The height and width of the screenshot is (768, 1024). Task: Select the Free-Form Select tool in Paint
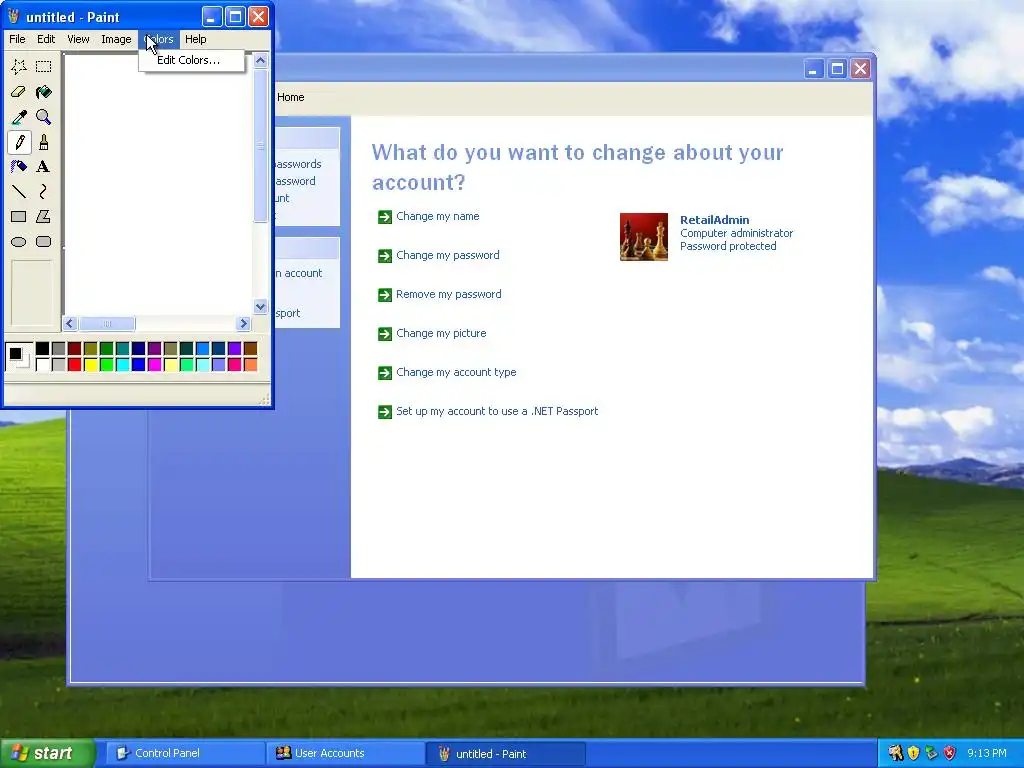[19, 66]
